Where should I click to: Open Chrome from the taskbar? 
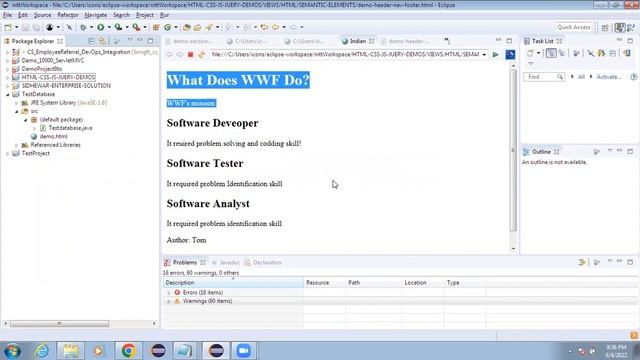click(128, 351)
